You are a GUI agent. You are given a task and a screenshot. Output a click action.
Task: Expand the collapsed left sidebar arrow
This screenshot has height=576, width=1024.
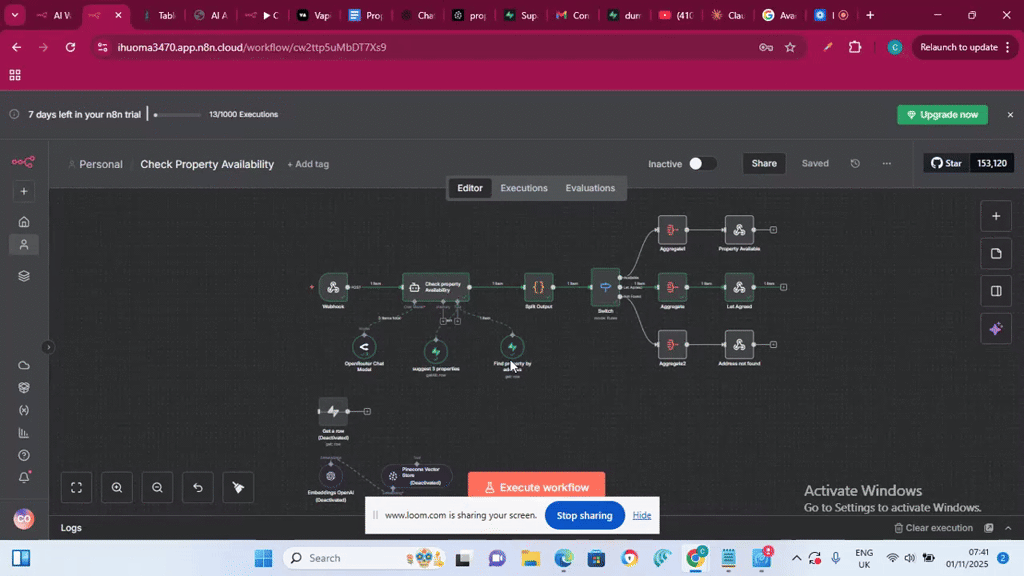(48, 347)
